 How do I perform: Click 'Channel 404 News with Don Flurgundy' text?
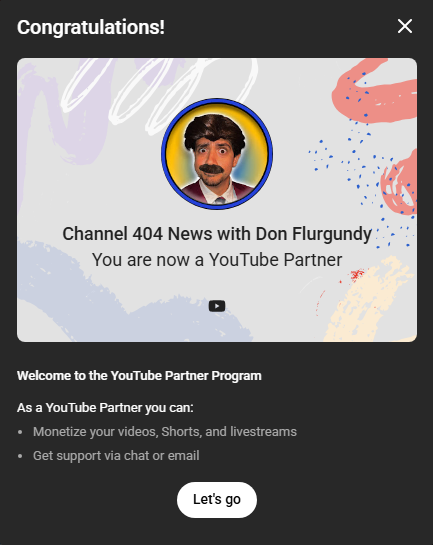tap(217, 234)
